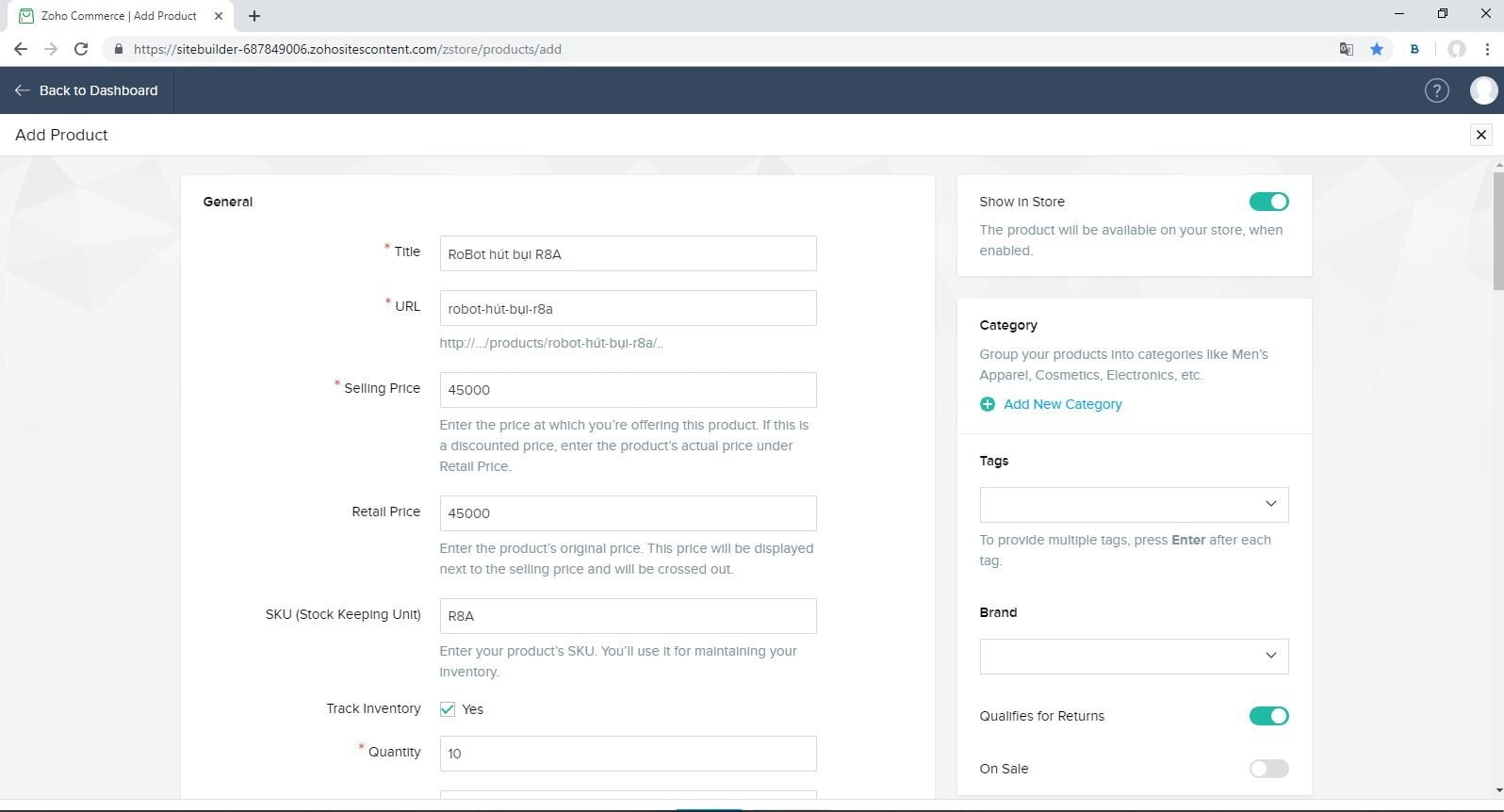This screenshot has width=1504, height=812.
Task: Expand the Brand dropdown
Action: click(1134, 657)
